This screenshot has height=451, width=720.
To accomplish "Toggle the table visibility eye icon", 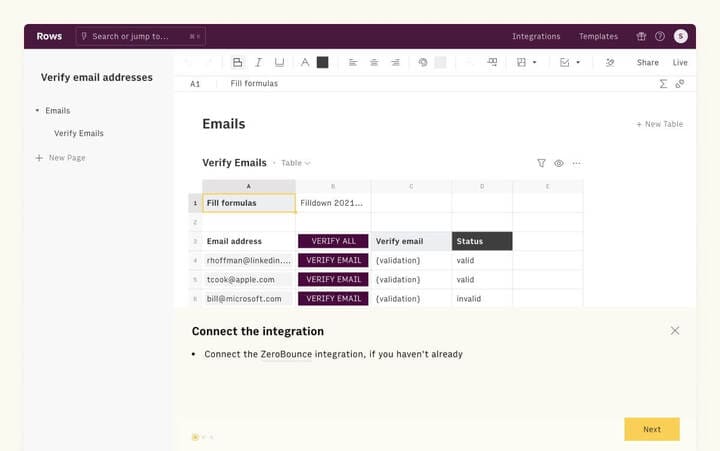I will coord(558,163).
